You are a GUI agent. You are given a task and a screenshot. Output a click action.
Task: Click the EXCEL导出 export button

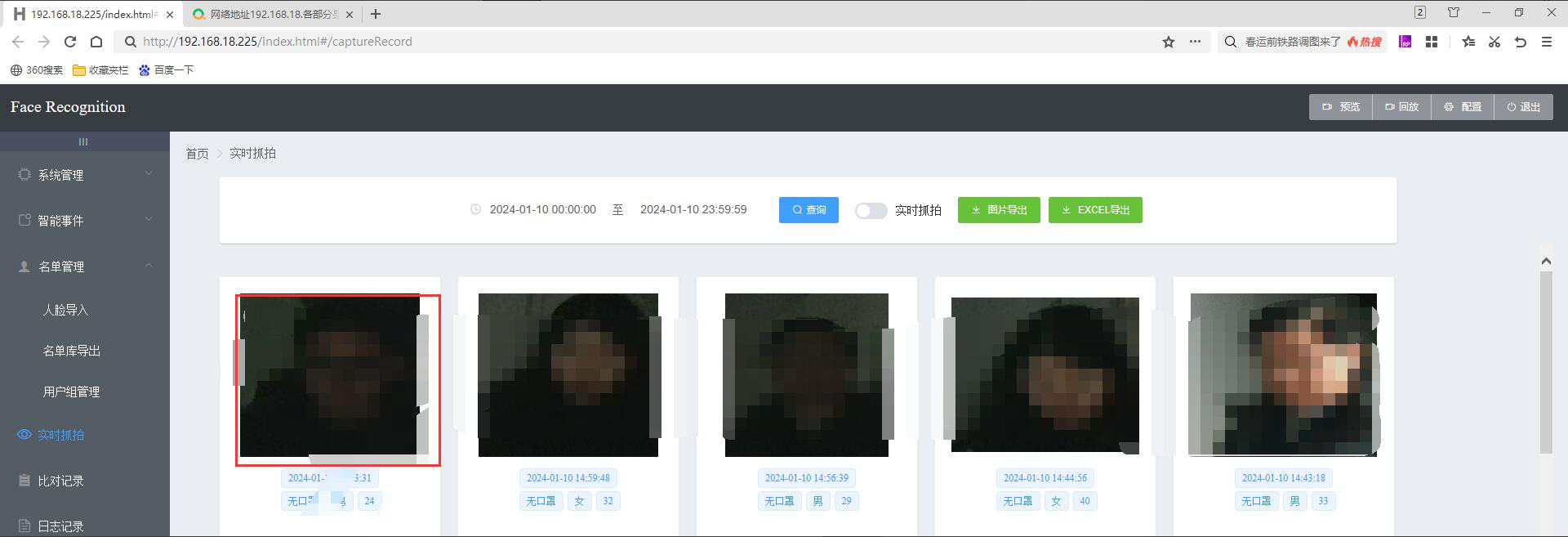point(1095,210)
